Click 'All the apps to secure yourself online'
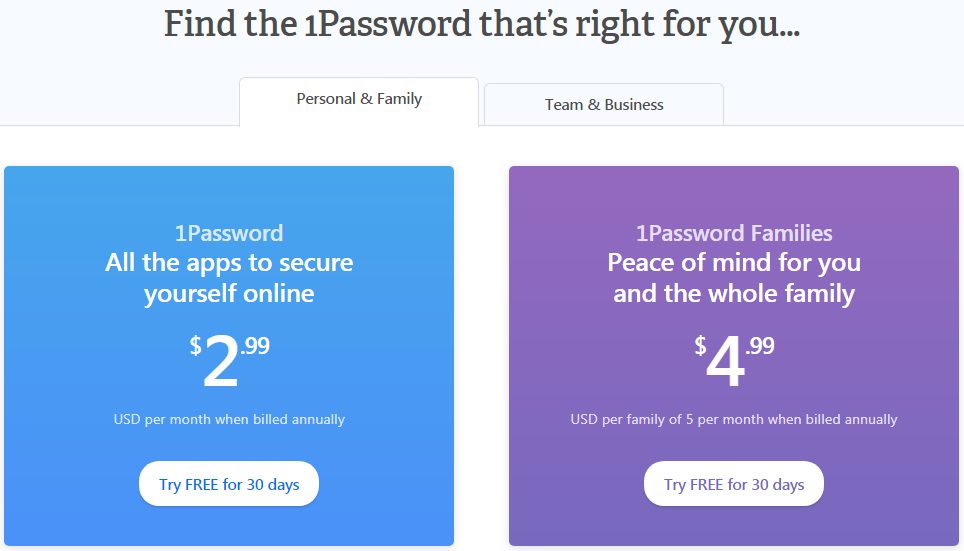 point(229,278)
